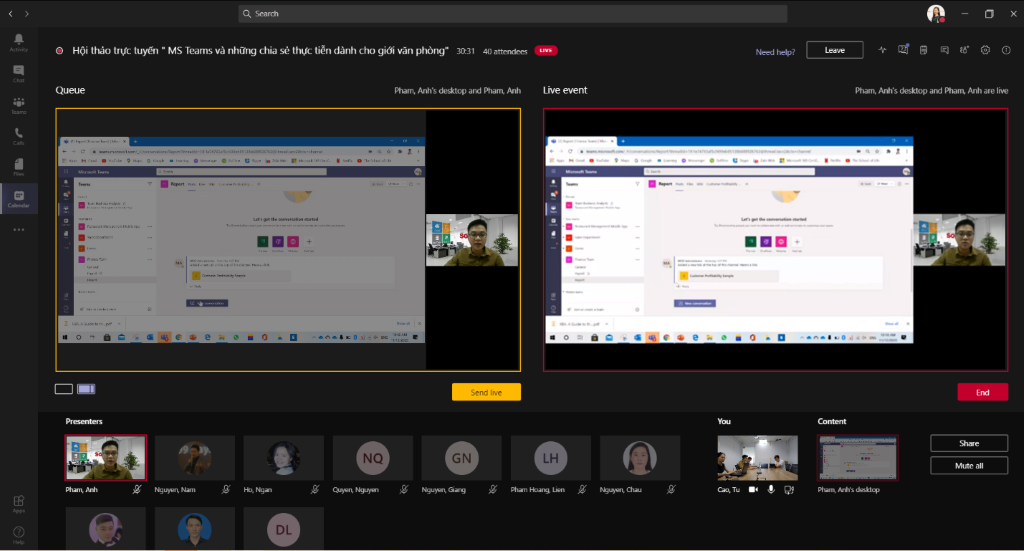The width and height of the screenshot is (1024, 551).
Task: Toggle your camera under Cao, Tu
Action: (x=753, y=490)
